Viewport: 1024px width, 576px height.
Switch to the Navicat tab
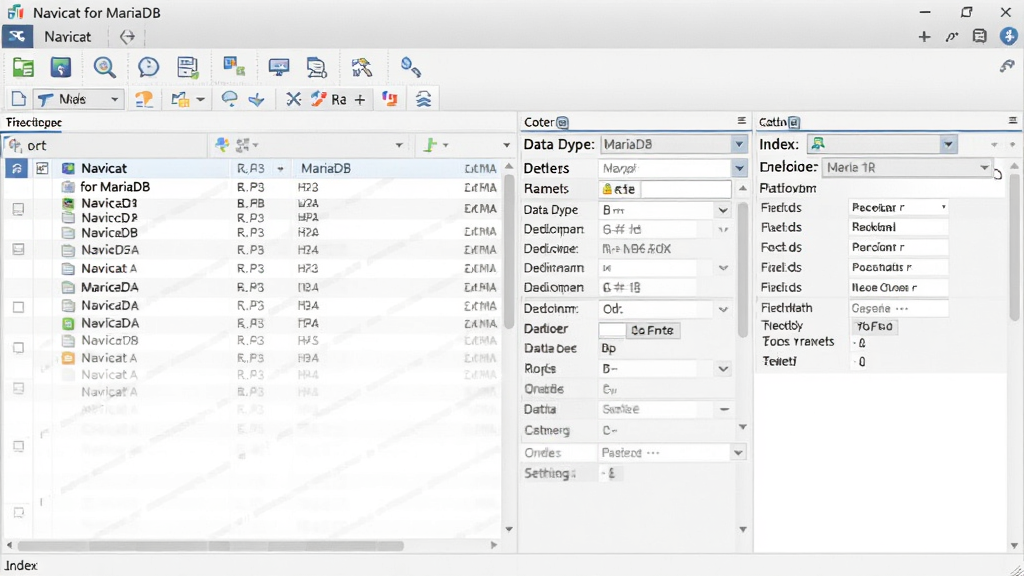(x=67, y=37)
